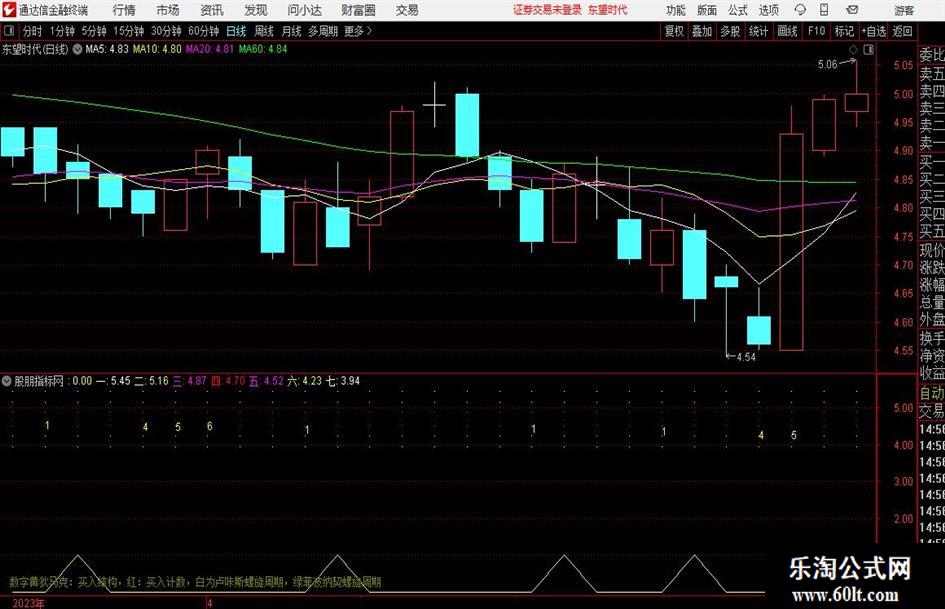
Task: Select the 日线 daily period tab
Action: coord(236,31)
